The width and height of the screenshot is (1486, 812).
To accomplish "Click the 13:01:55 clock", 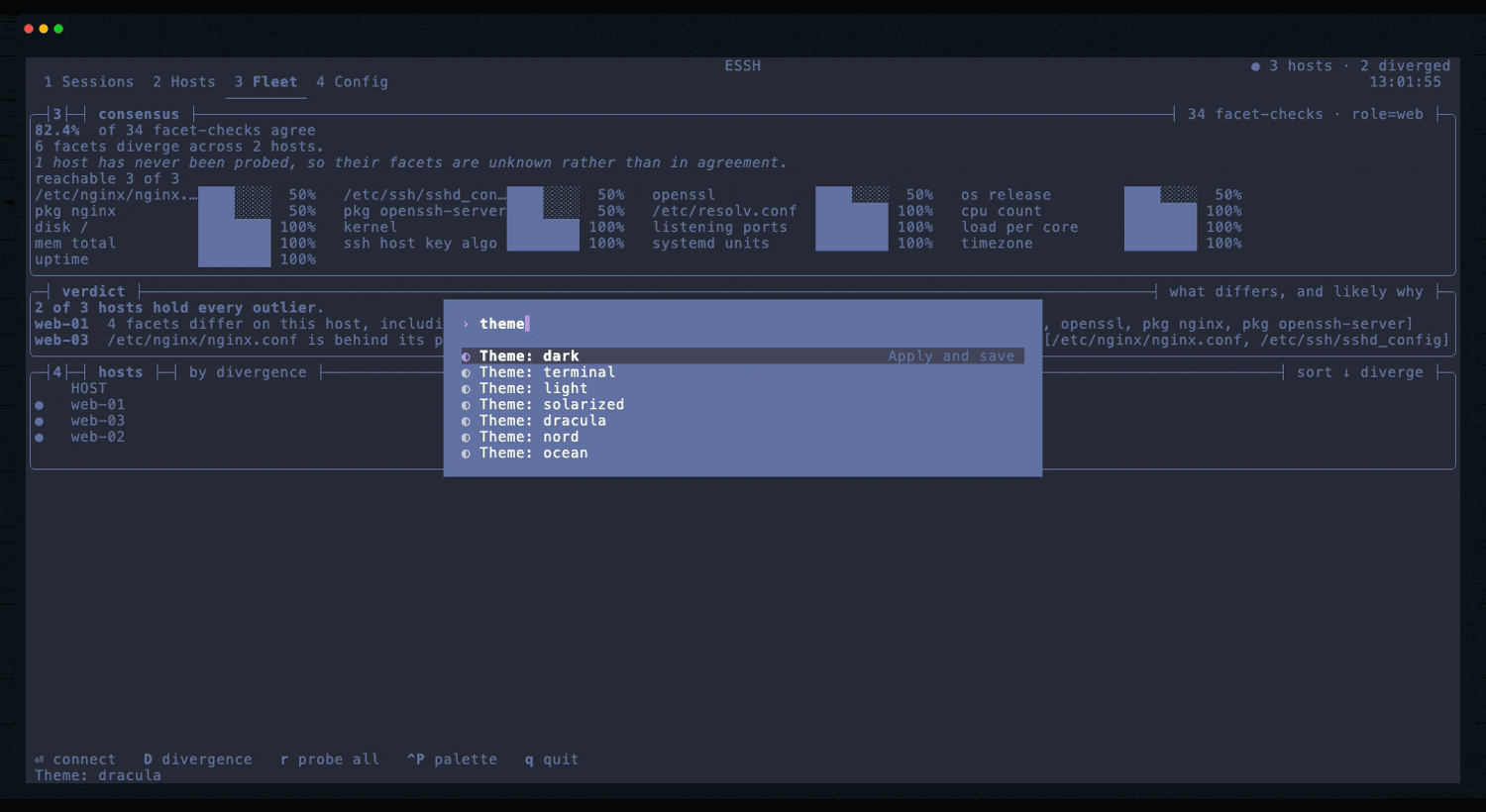I will click(x=1406, y=82).
